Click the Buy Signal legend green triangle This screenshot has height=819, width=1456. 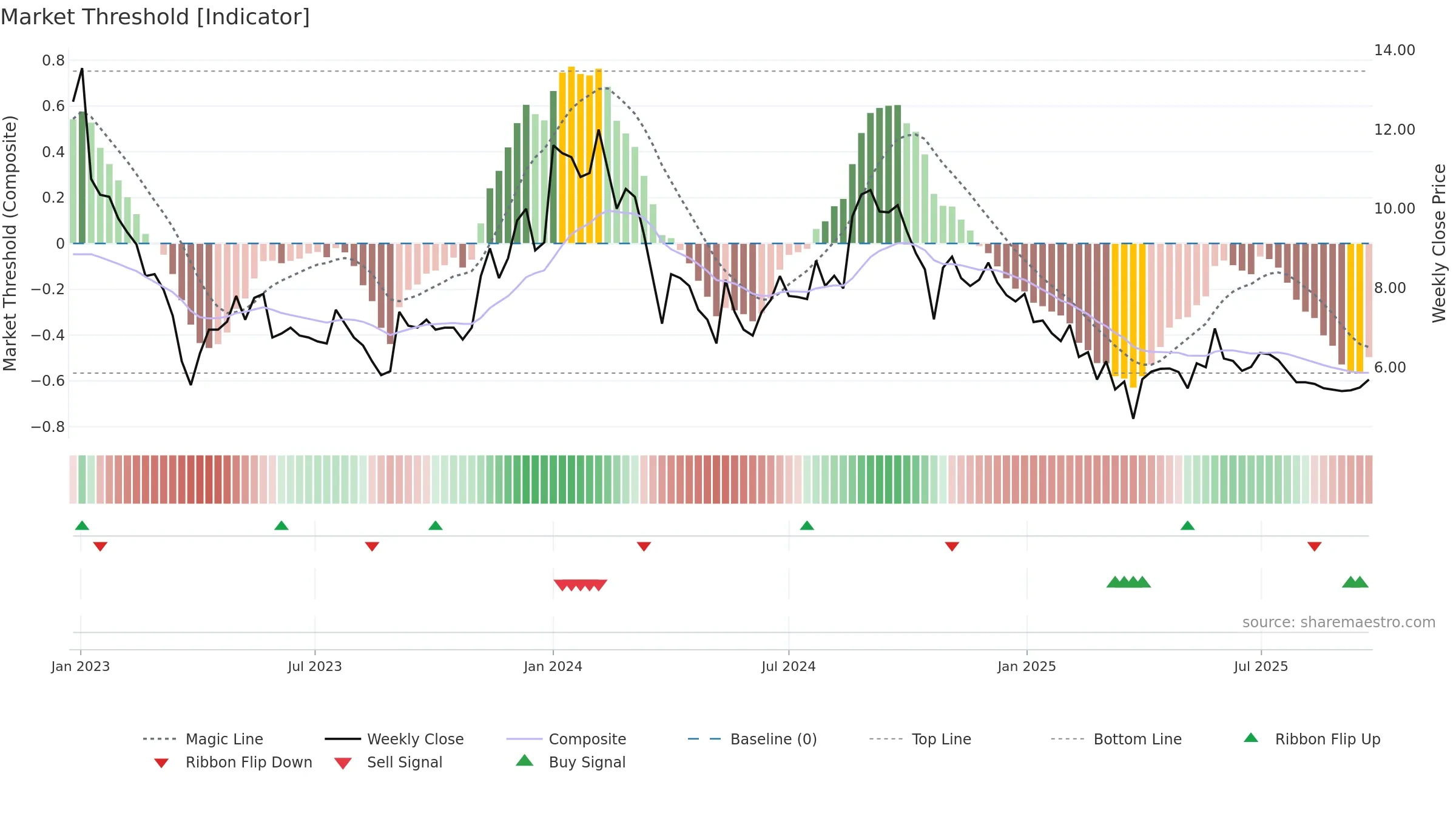click(525, 760)
